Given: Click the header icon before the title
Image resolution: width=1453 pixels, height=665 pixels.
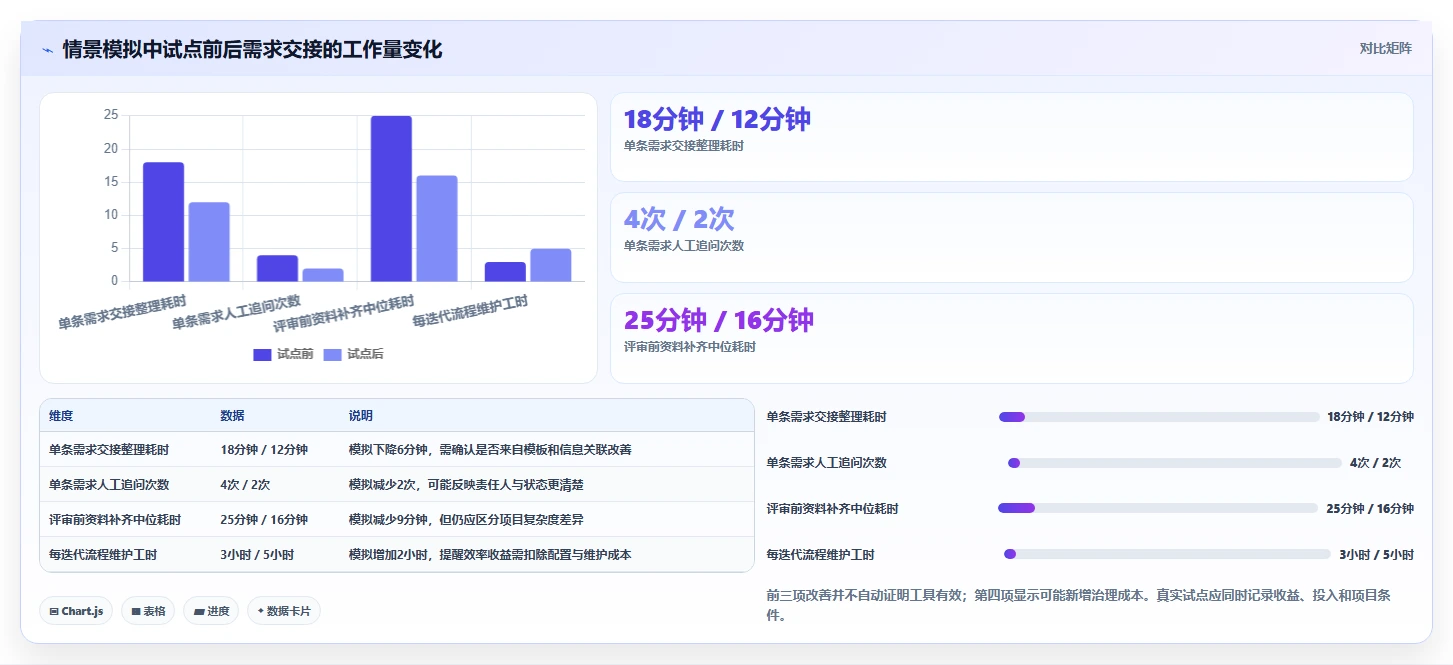Looking at the screenshot, I should point(47,50).
